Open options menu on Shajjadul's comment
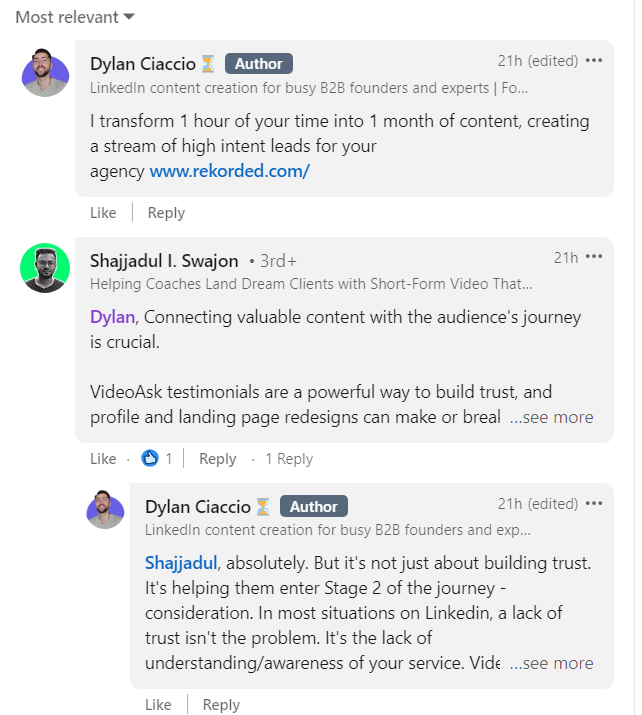Viewport: 642px width, 715px height. tap(594, 257)
